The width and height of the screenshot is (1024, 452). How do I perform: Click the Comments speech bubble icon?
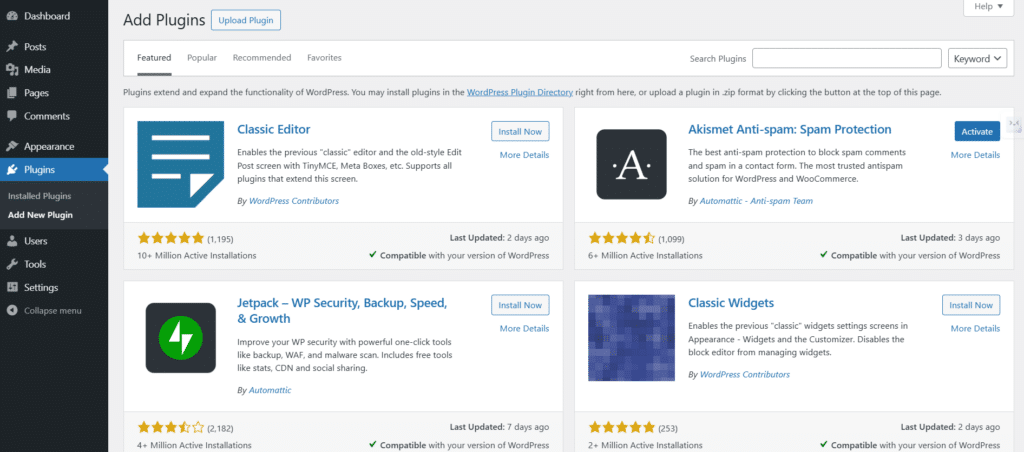(x=12, y=116)
